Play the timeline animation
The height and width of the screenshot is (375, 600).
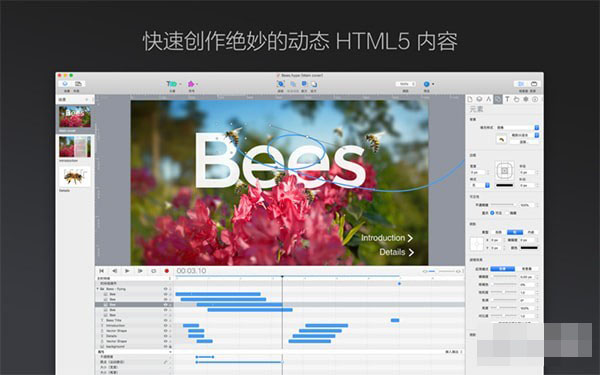point(127,271)
